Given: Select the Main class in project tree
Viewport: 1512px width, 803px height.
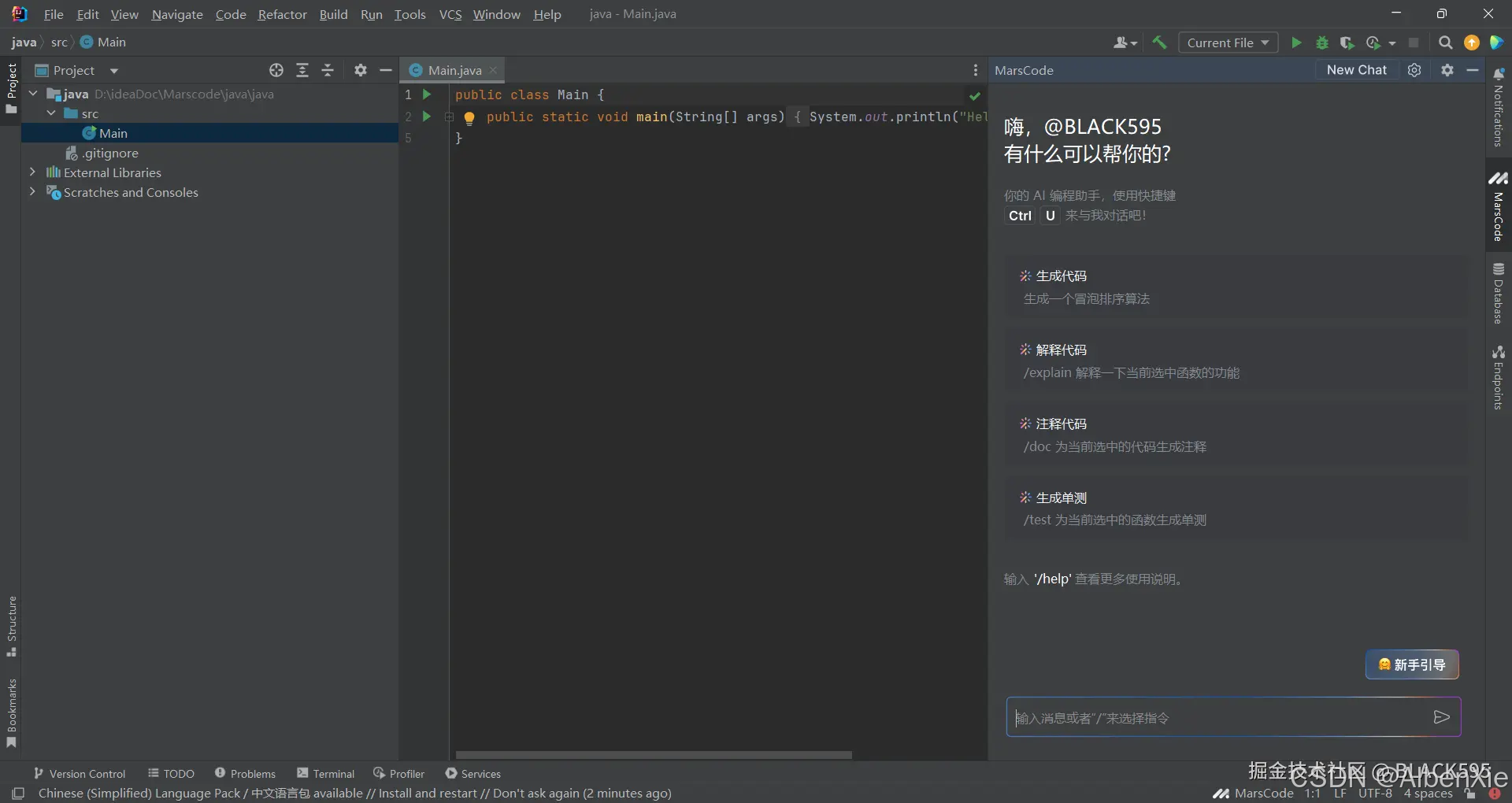Looking at the screenshot, I should click(x=209, y=133).
